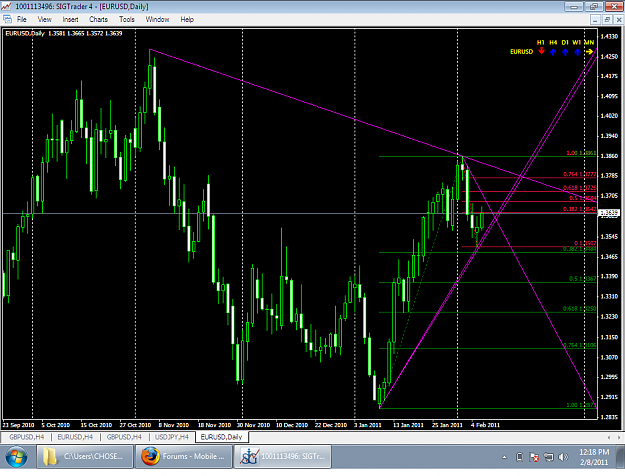
Task: Click the H1 red down arrow indicator
Action: [x=541, y=51]
